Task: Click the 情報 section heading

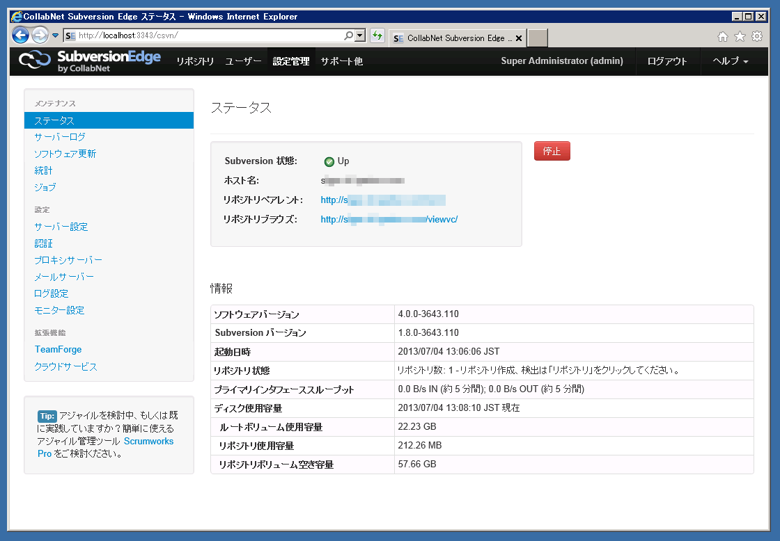Action: pyautogui.click(x=221, y=288)
